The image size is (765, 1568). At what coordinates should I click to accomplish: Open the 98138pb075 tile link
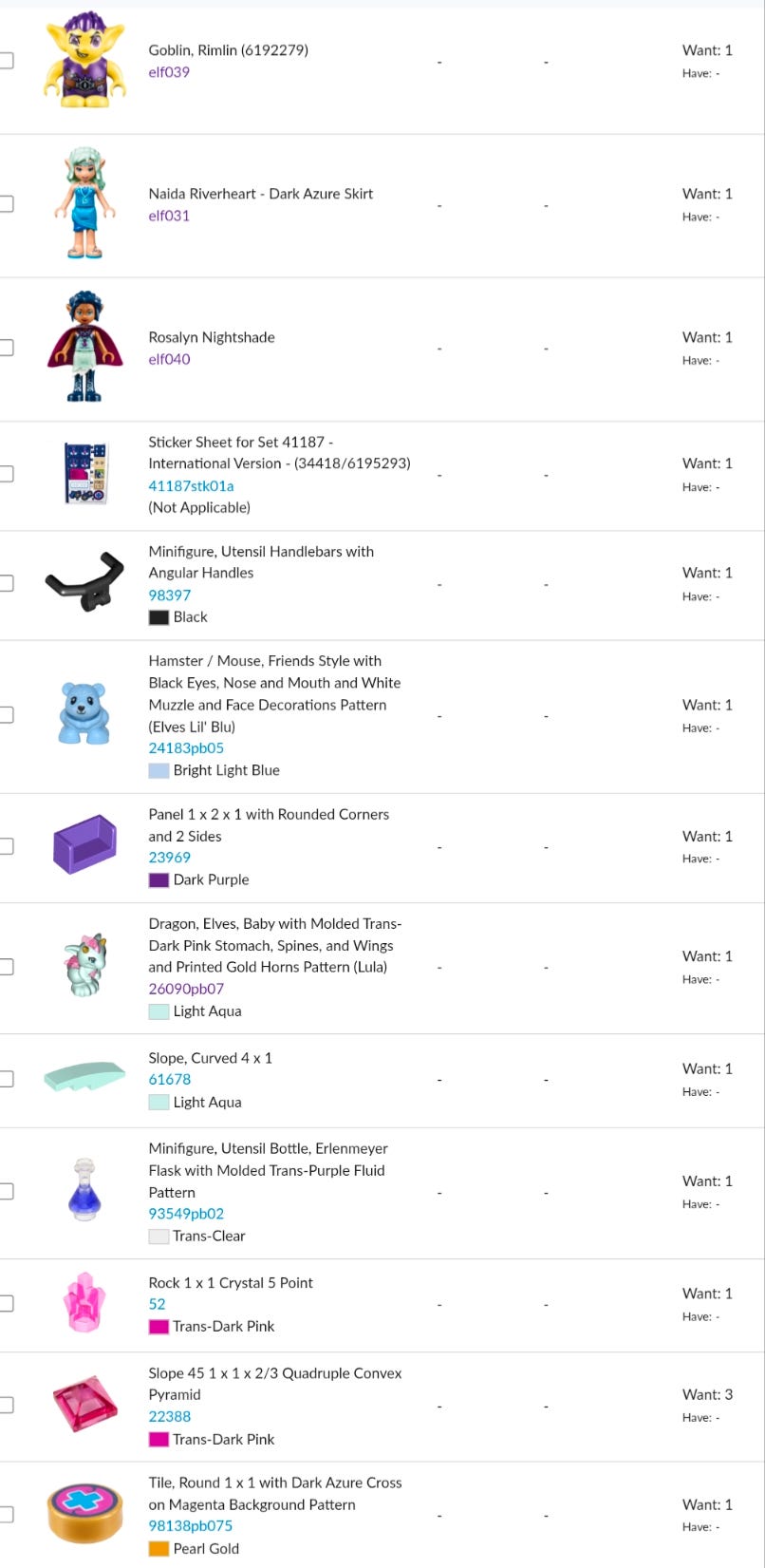pyautogui.click(x=190, y=1525)
